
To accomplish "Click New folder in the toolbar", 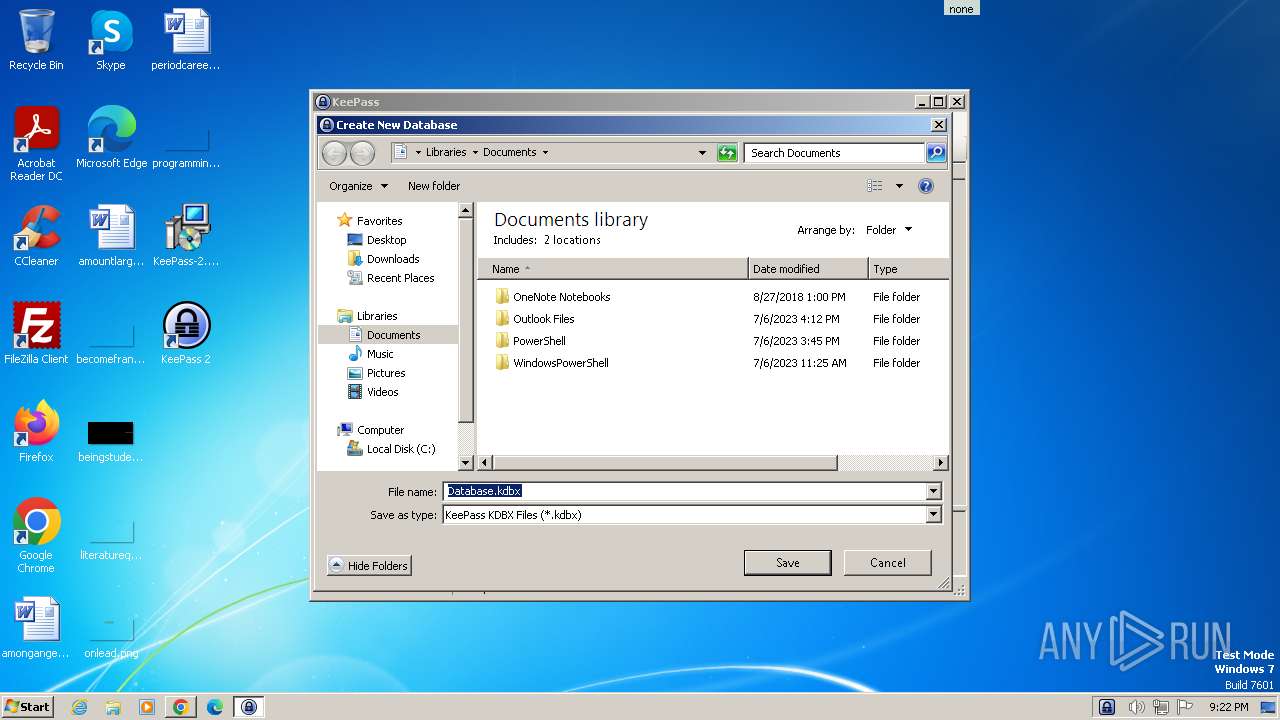I will pos(434,186).
